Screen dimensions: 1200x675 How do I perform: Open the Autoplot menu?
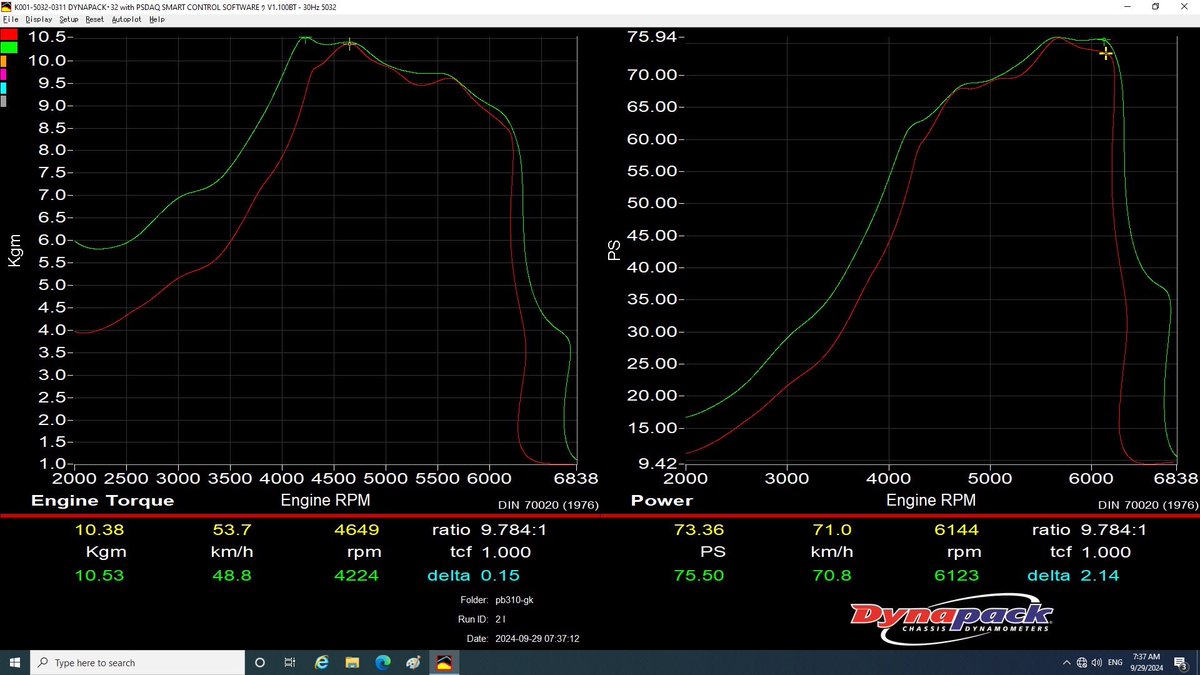click(126, 19)
